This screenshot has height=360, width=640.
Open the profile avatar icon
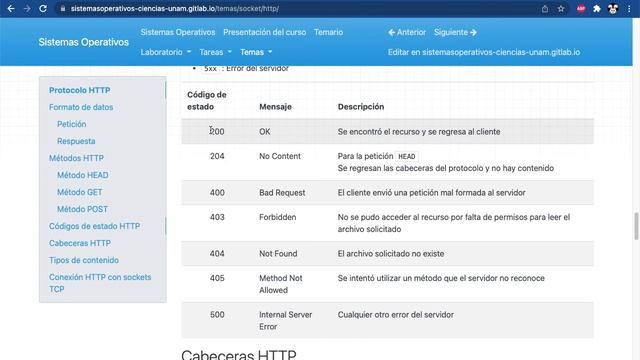tap(613, 9)
